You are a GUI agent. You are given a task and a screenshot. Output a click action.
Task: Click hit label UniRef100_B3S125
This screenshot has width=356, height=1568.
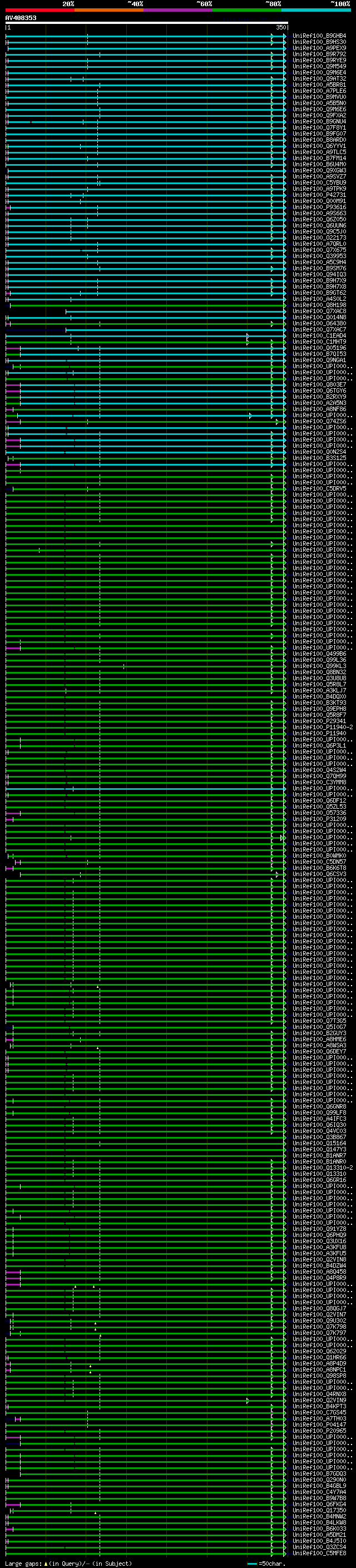pyautogui.click(x=319, y=458)
